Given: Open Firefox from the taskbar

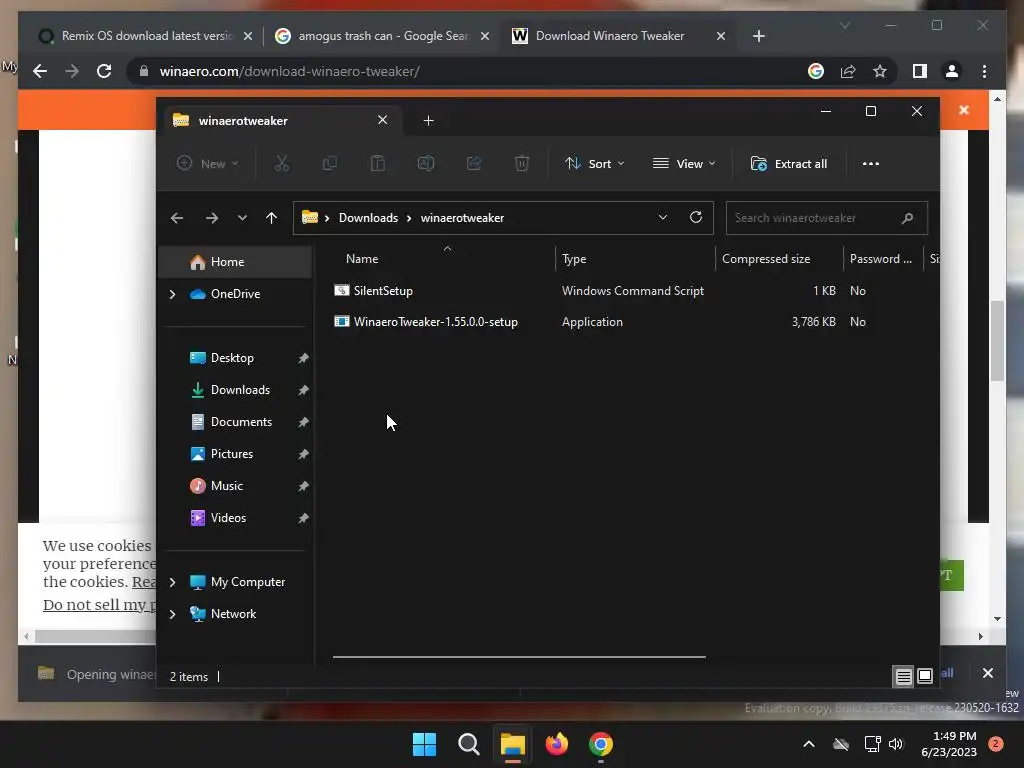Looking at the screenshot, I should 556,744.
